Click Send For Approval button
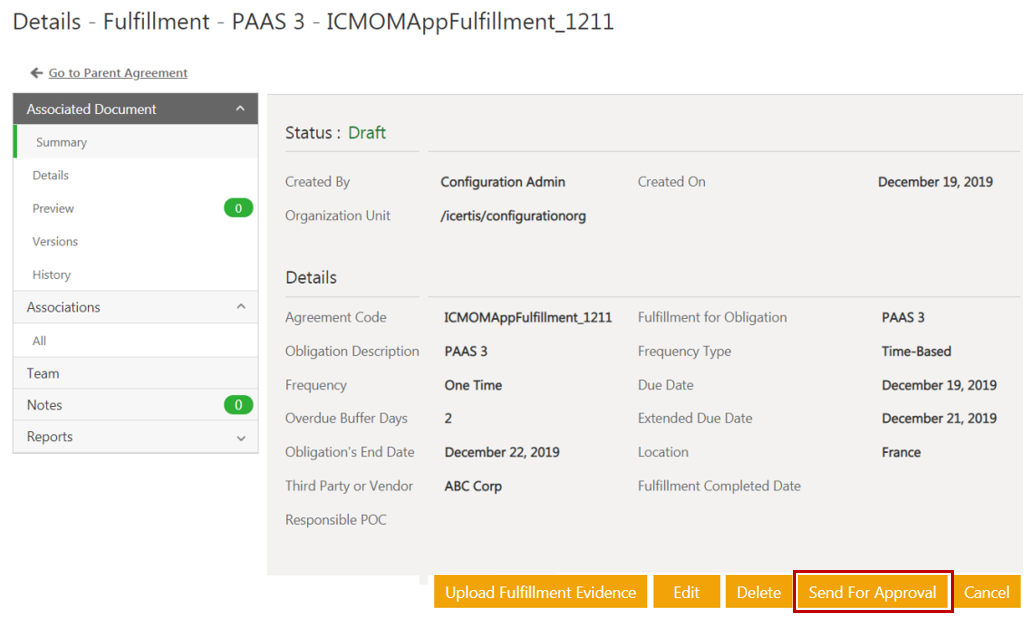Screen dimensions: 1034x619 (872, 592)
